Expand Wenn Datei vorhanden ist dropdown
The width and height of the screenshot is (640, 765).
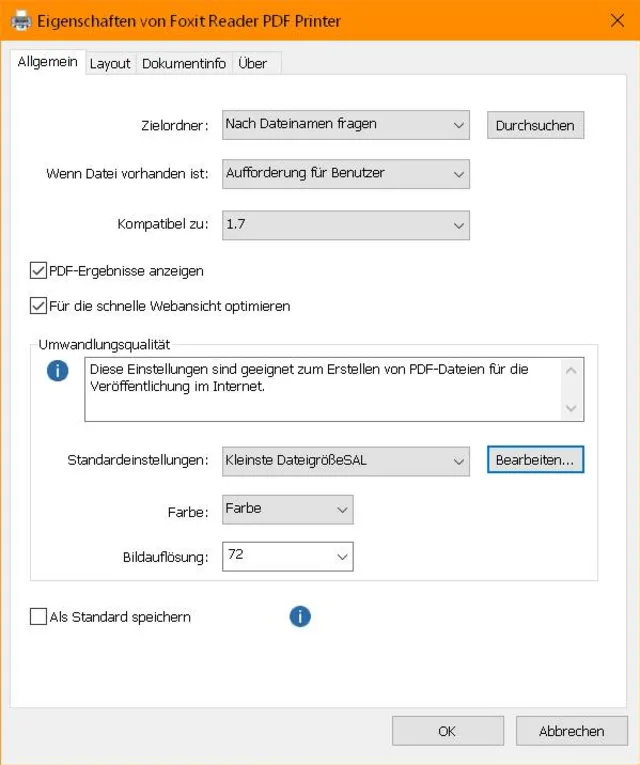pos(345,174)
